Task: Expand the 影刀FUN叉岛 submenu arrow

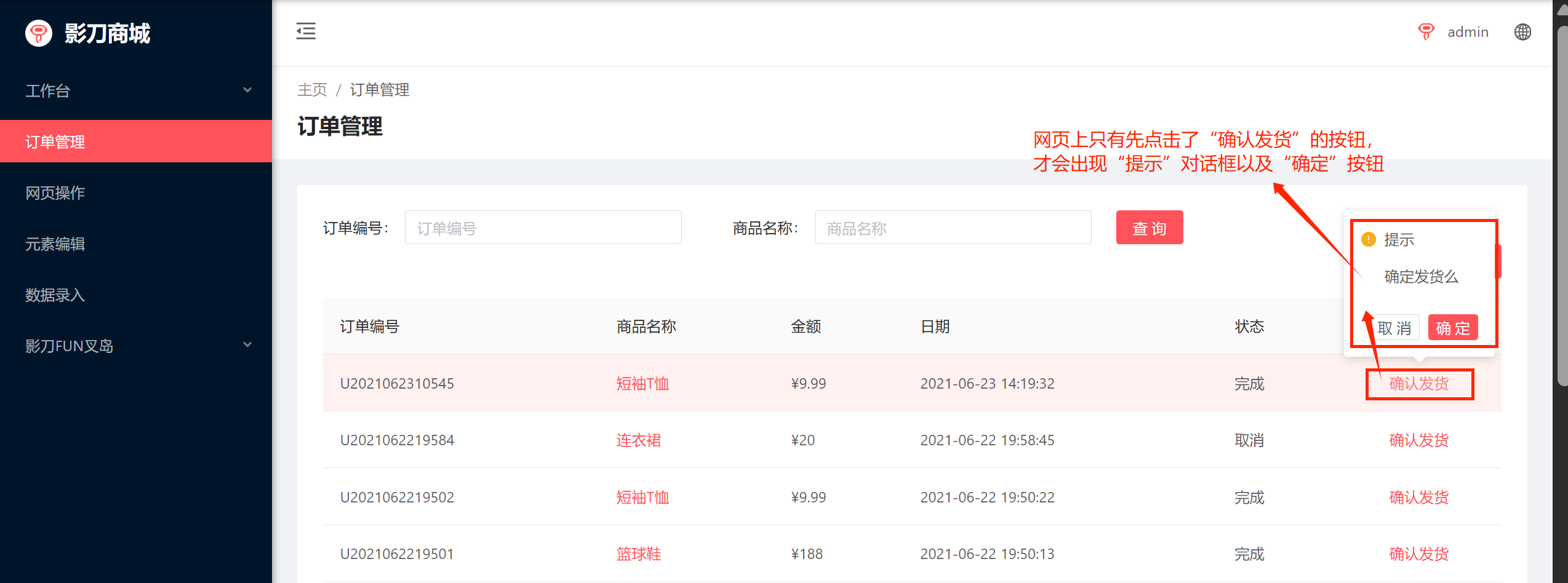Action: click(x=247, y=345)
